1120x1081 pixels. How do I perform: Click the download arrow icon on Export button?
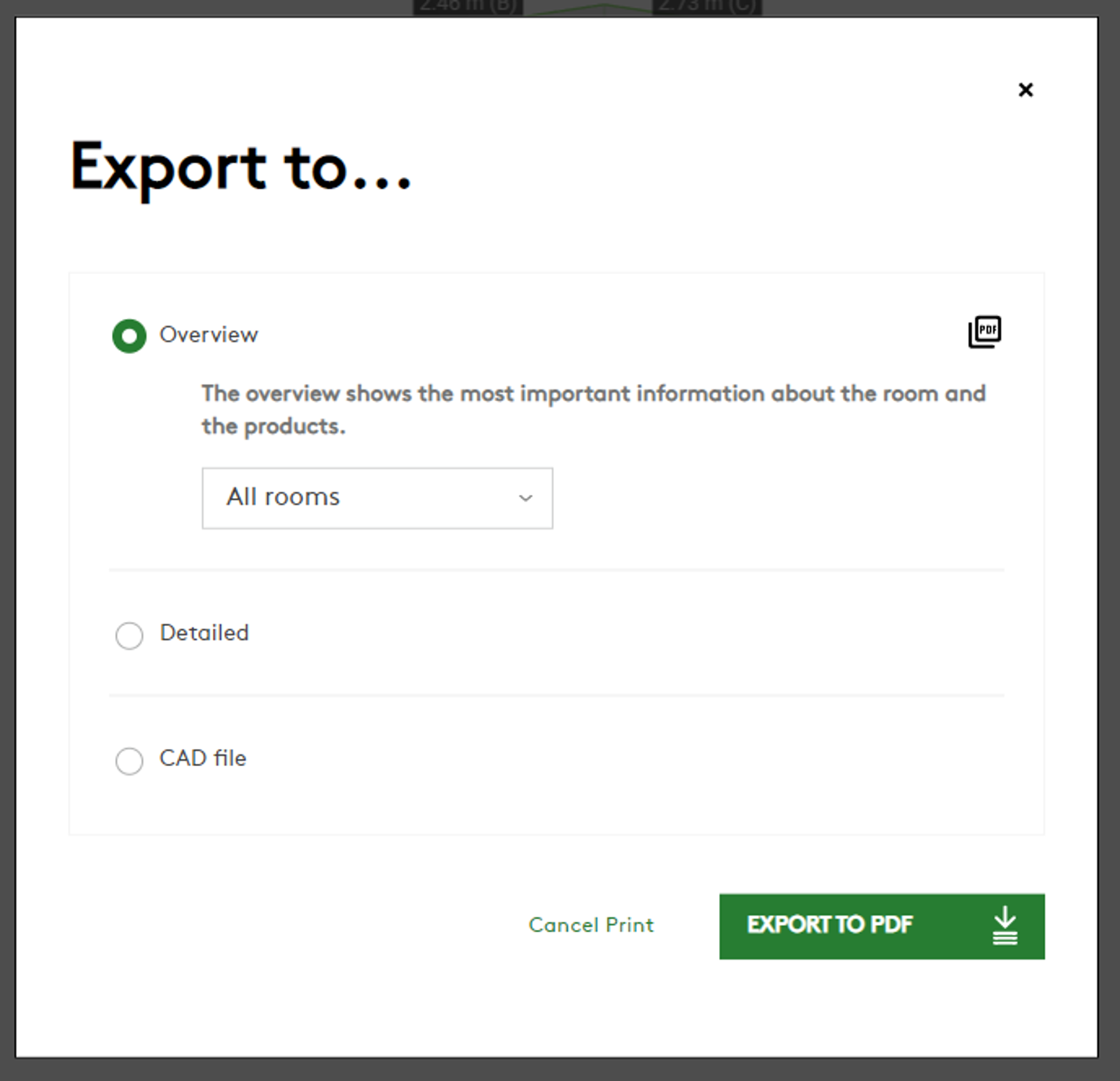(x=1005, y=926)
